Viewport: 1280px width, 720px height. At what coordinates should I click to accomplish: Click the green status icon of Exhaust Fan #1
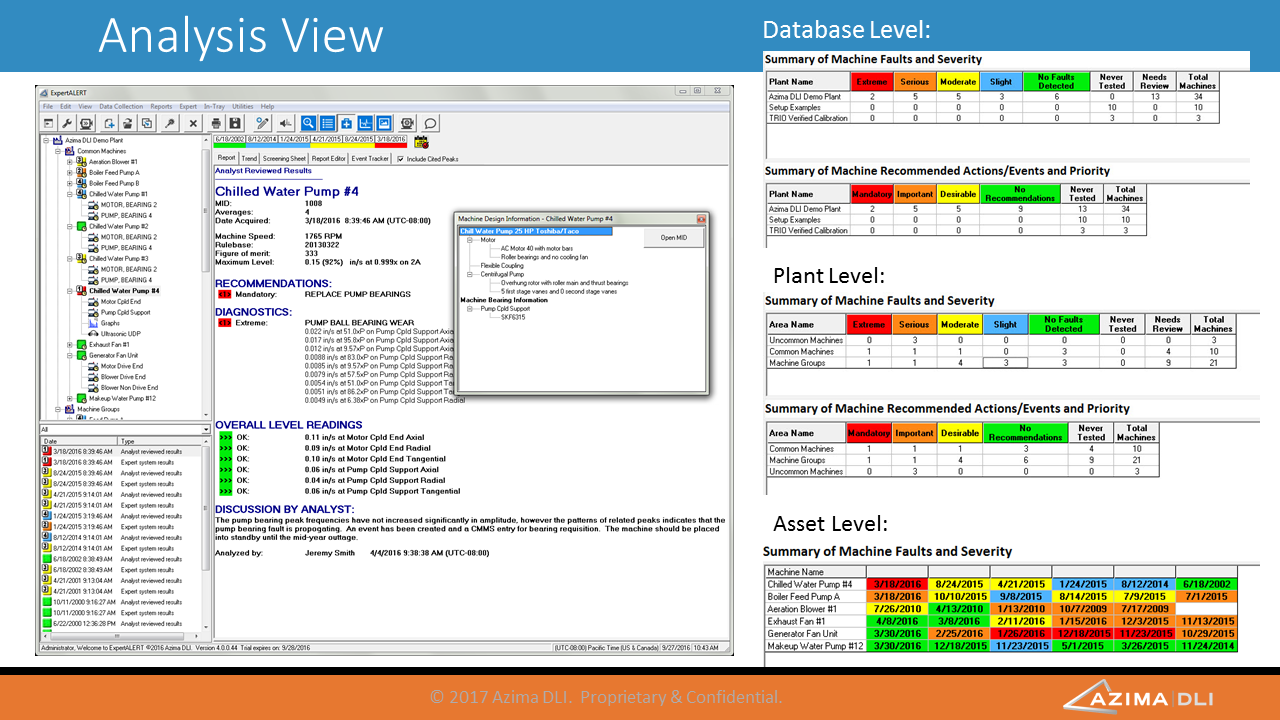point(81,344)
